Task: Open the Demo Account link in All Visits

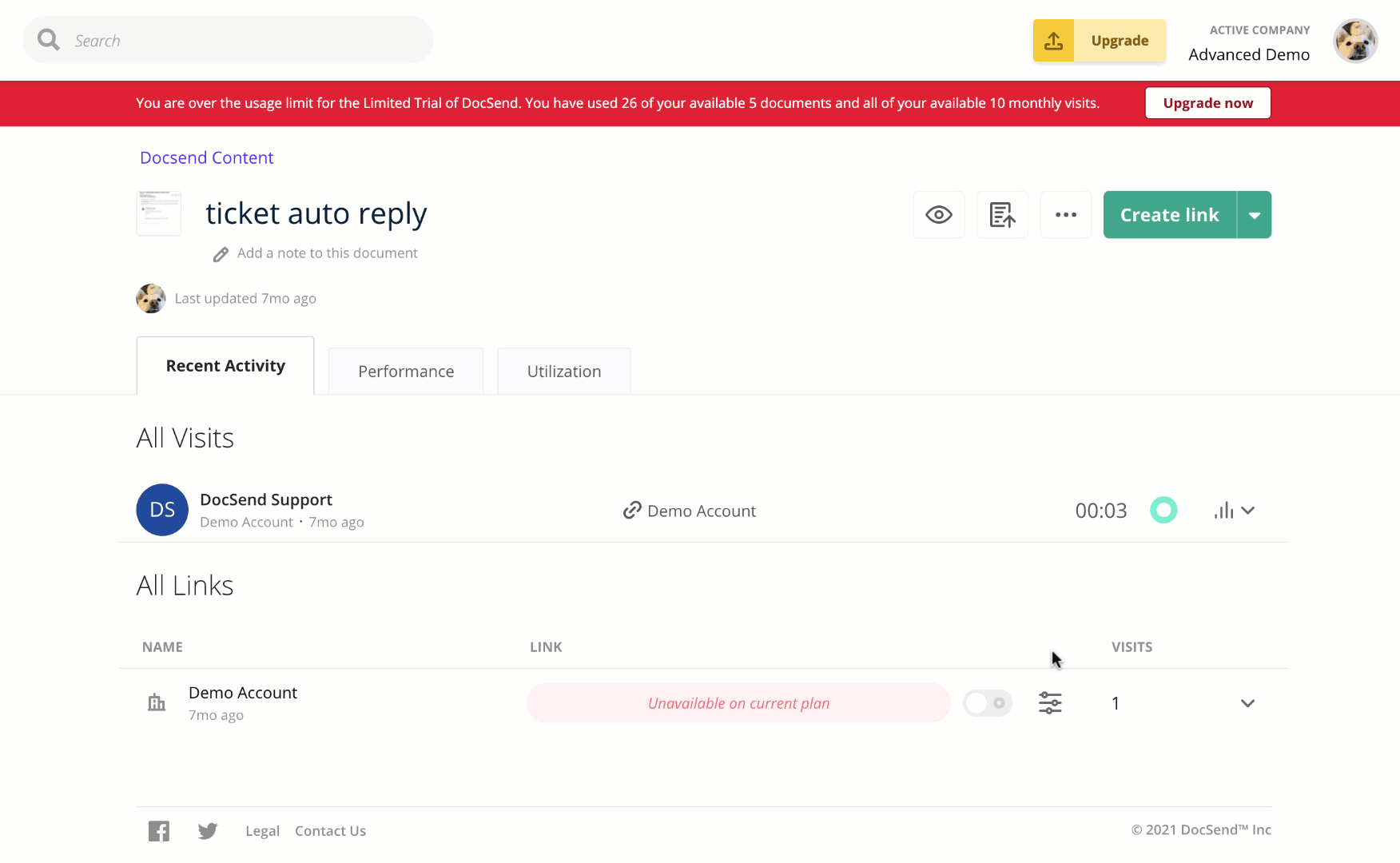Action: 702,511
